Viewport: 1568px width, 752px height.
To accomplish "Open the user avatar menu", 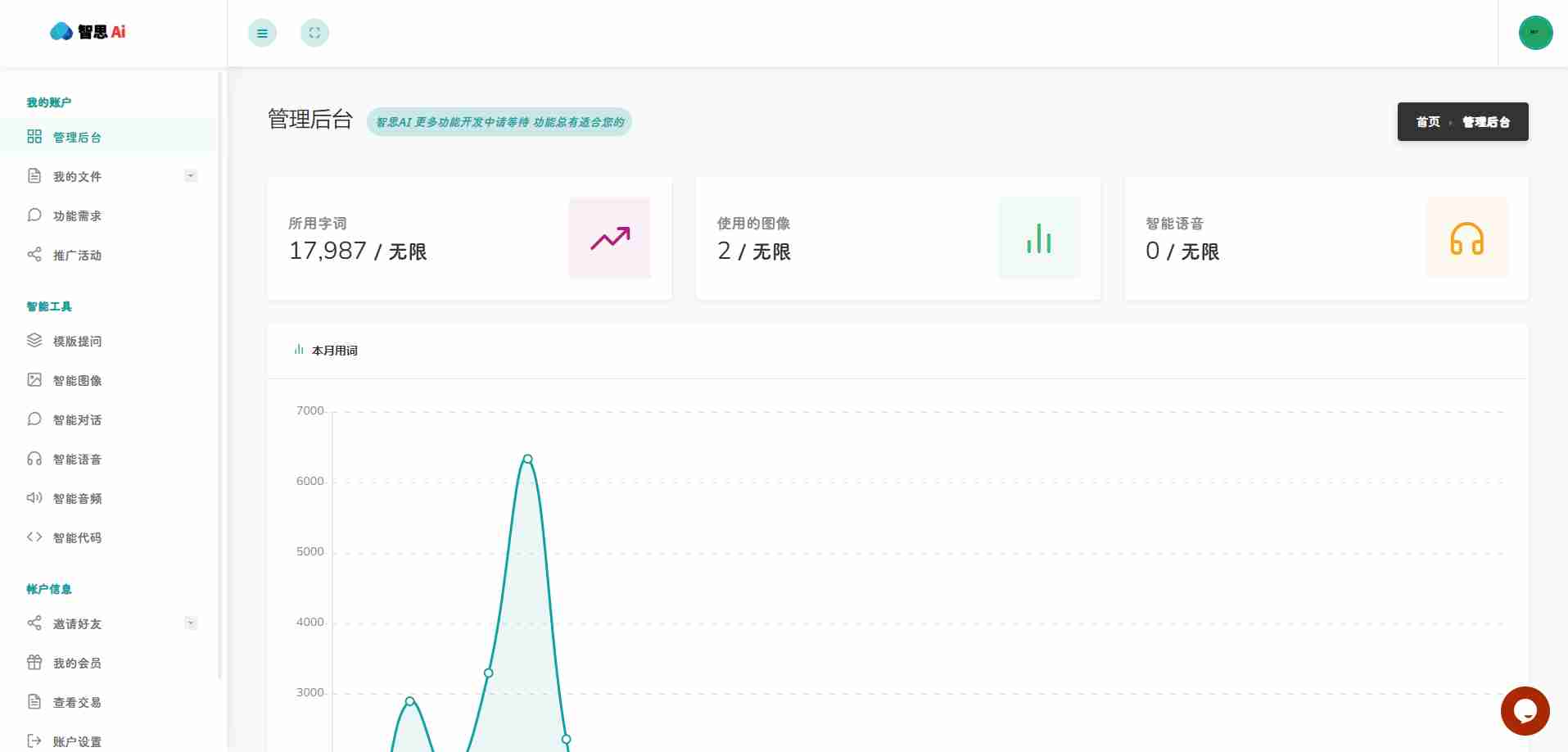I will coord(1535,33).
